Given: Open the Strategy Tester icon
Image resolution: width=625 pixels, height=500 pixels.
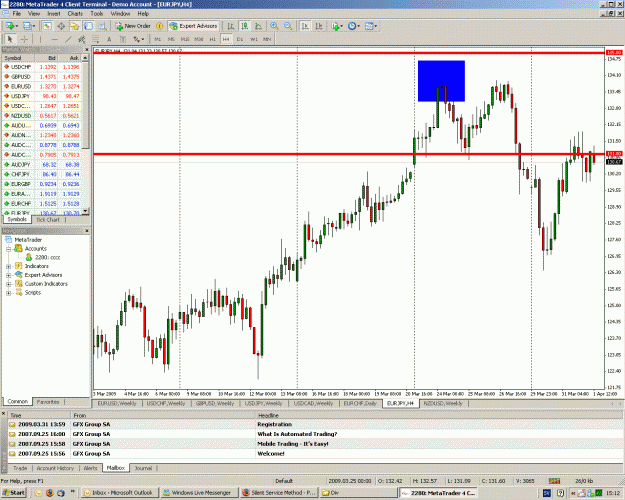Looking at the screenshot, I should tap(102, 26).
